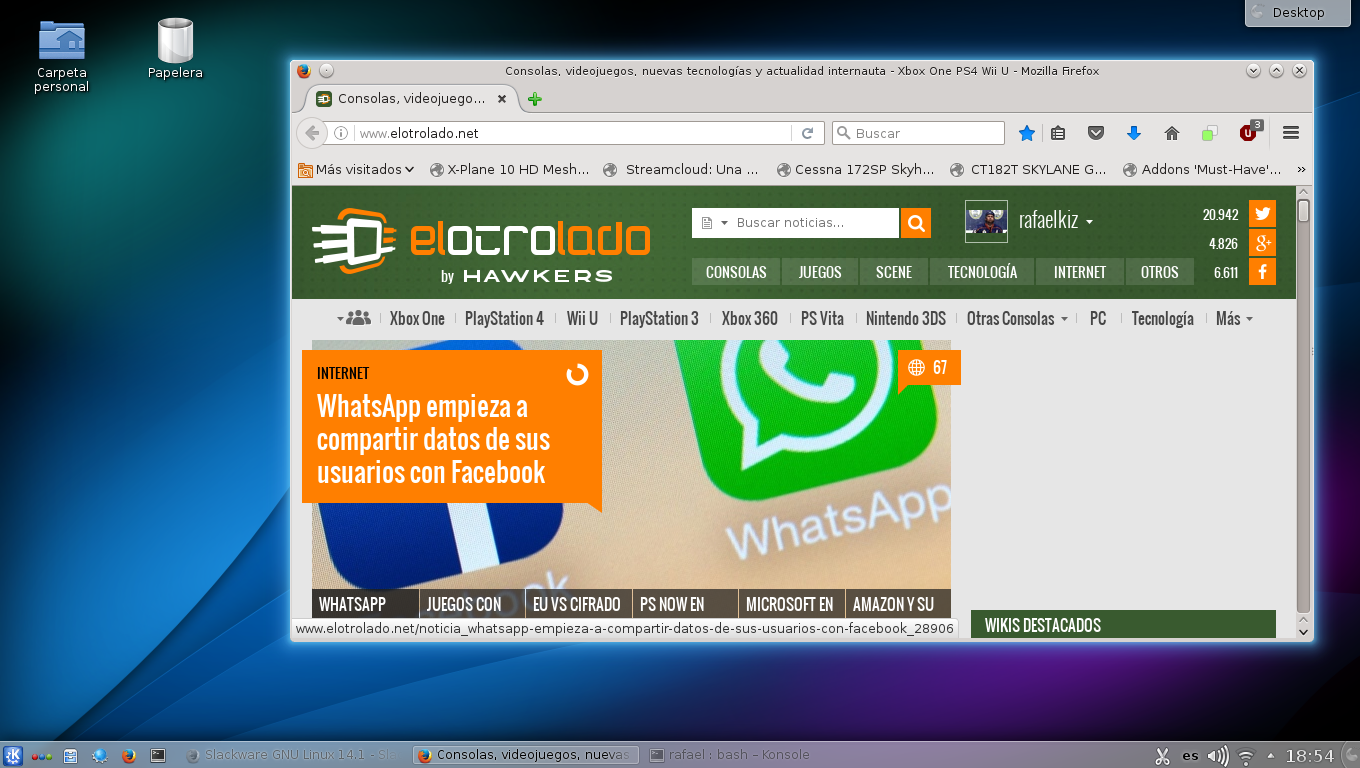Switch to Konsole rafael bash taskbar entry

coord(730,756)
